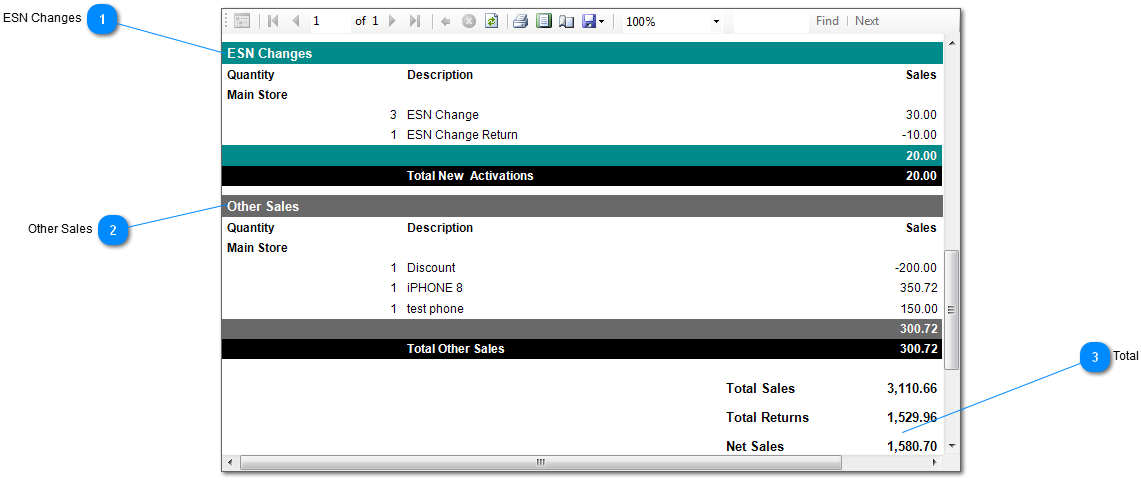Click horizontal scrollbar right arrow
1142x485 pixels.
[935, 462]
